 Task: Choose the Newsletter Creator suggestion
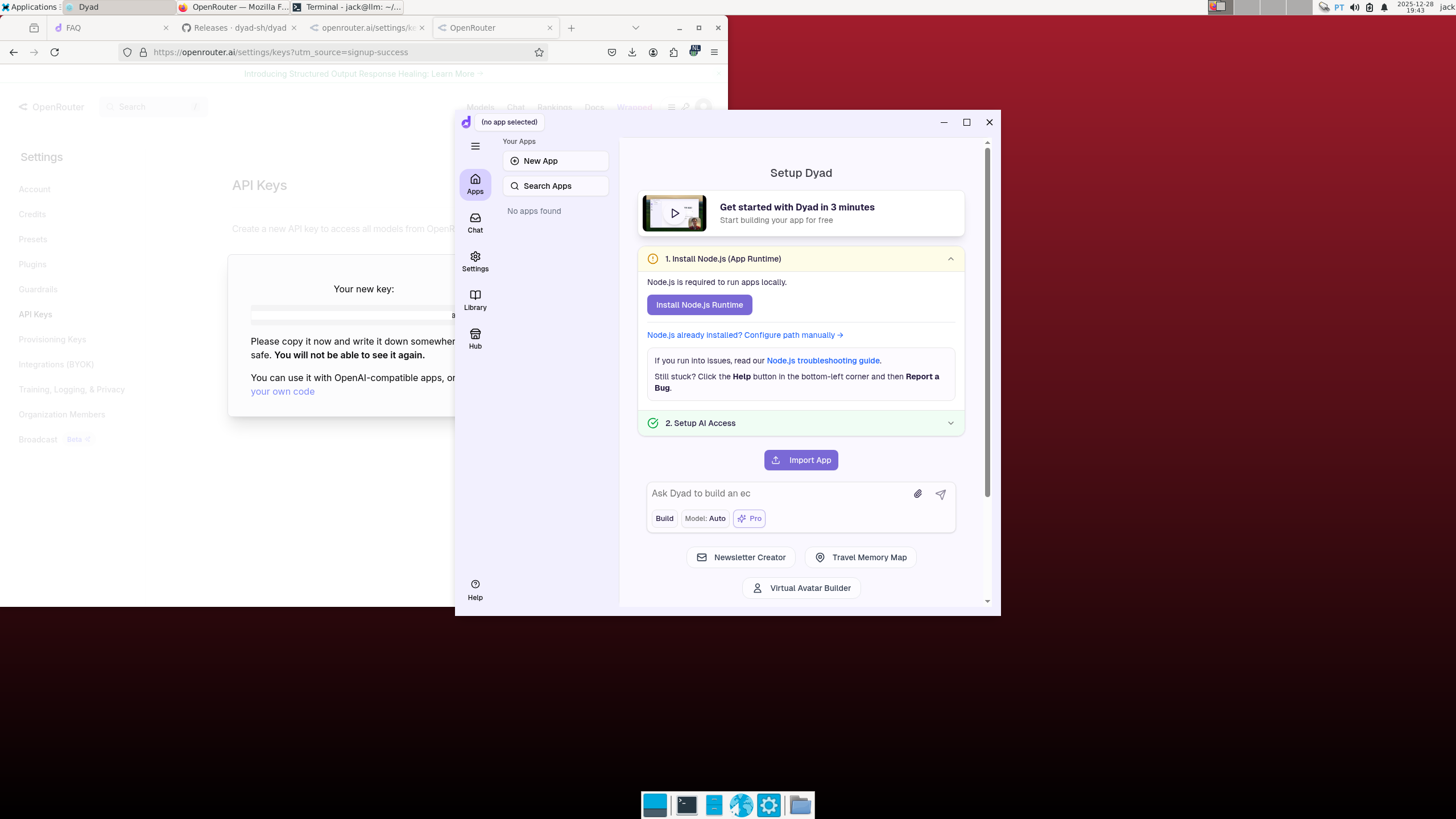(741, 557)
